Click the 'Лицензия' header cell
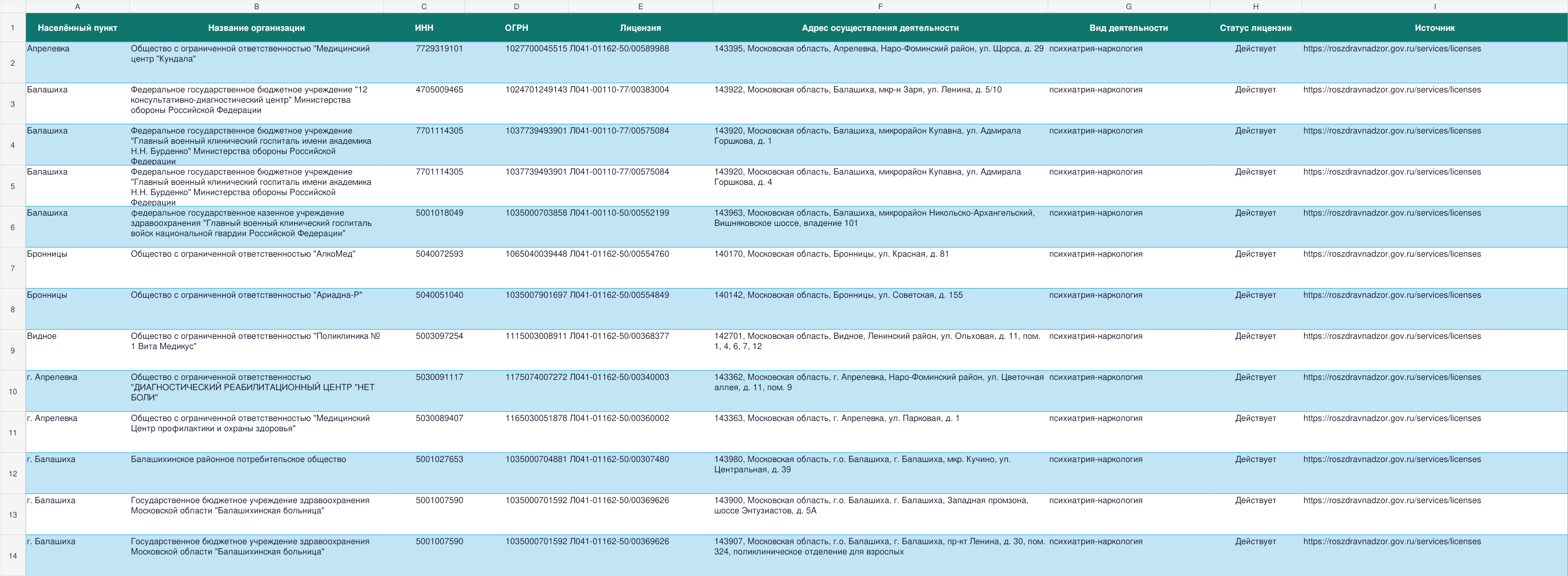The image size is (1568, 576). click(640, 27)
